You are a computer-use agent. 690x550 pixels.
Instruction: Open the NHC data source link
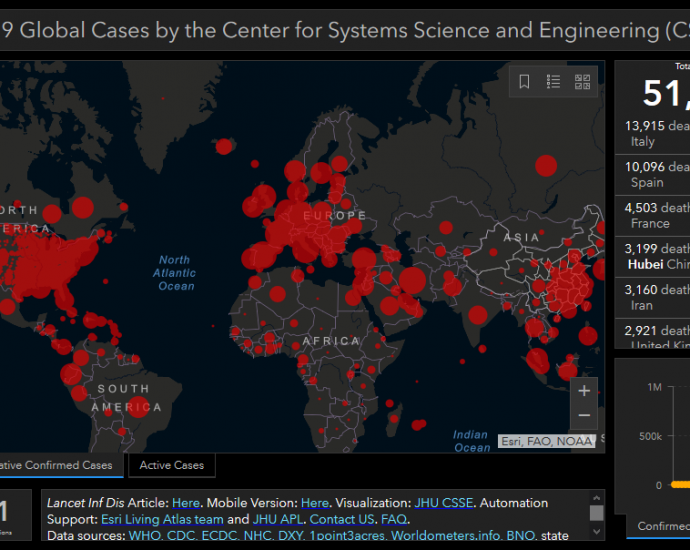257,535
